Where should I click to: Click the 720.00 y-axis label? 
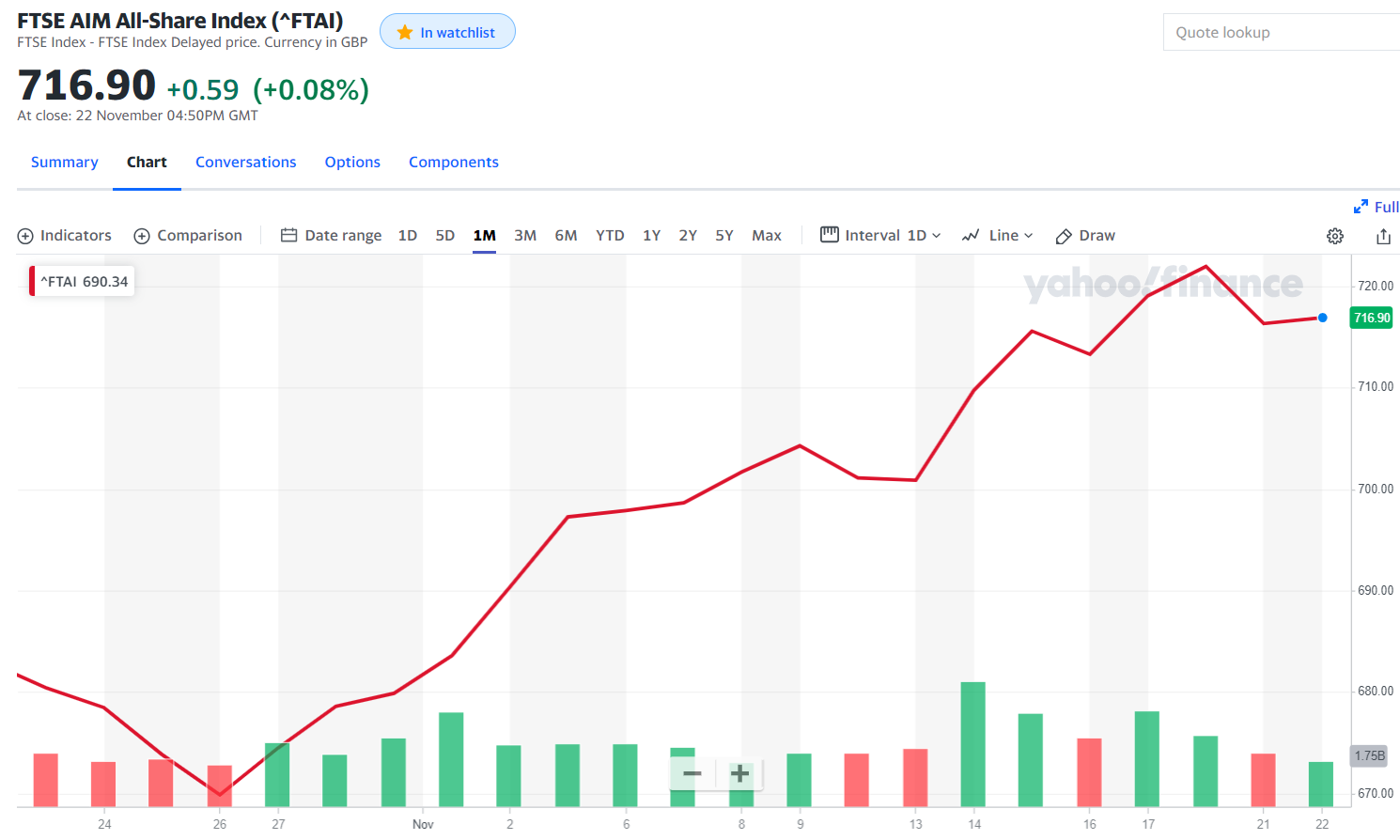click(1376, 286)
